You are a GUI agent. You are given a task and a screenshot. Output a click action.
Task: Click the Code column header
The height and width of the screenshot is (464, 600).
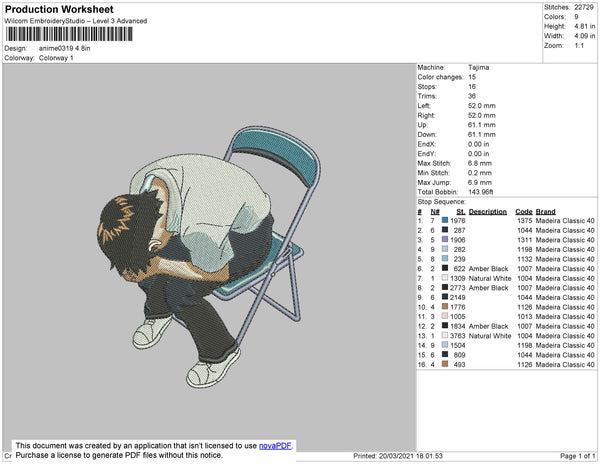523,212
